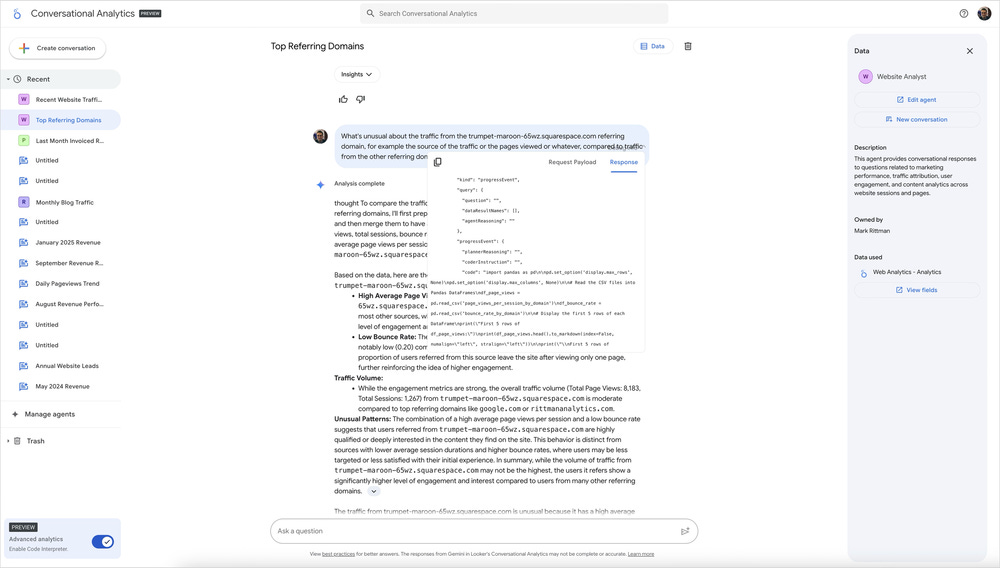Viewport: 1000px width, 568px height.
Task: Click the Website Analyst agent avatar
Action: (x=865, y=76)
